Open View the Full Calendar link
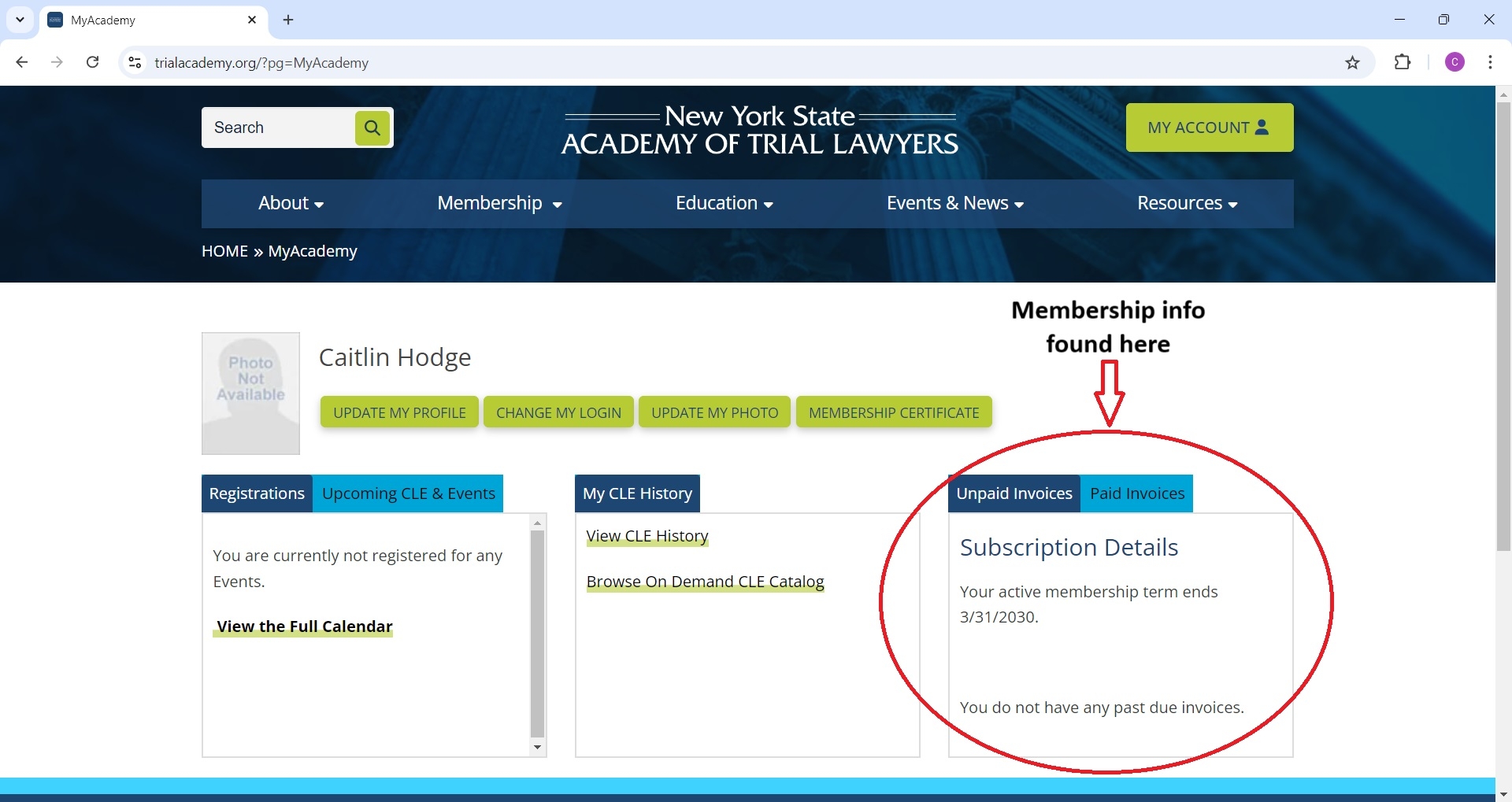Image resolution: width=1512 pixels, height=802 pixels. [x=304, y=626]
